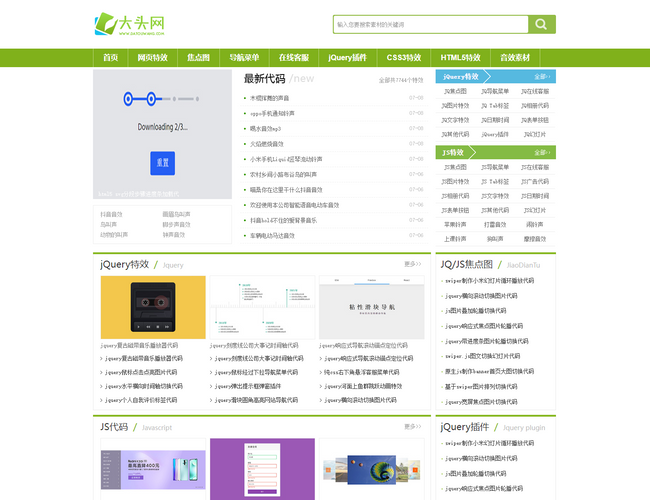650x500 pixels.
Task: Open the CSS3特效 navigation tab
Action: tap(404, 58)
